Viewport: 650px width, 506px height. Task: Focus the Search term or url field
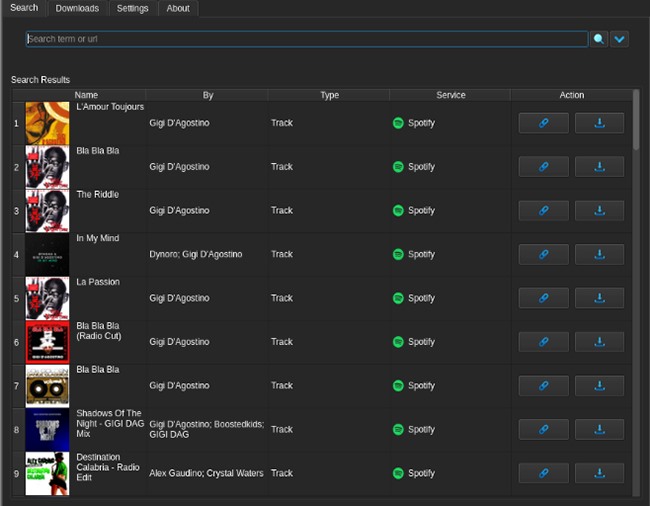(307, 39)
